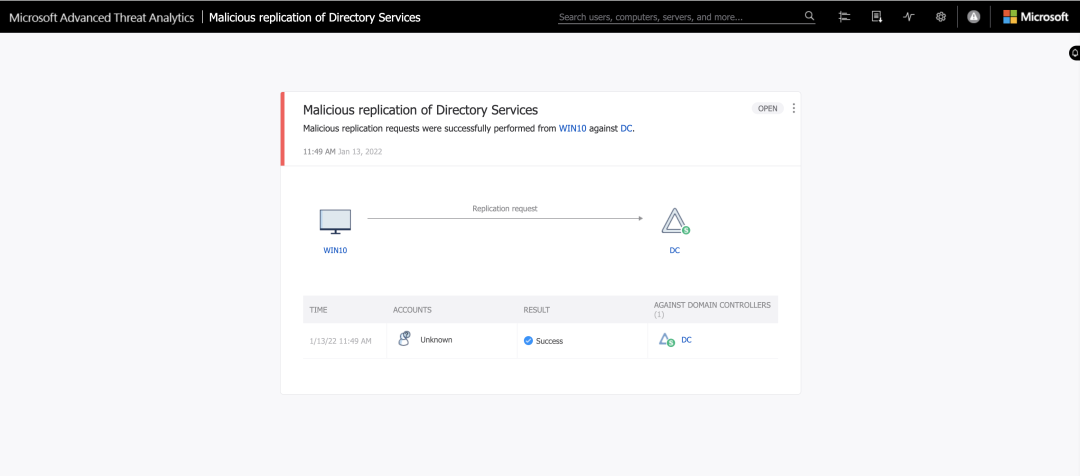Click the blue Success checkmark icon

pos(528,340)
